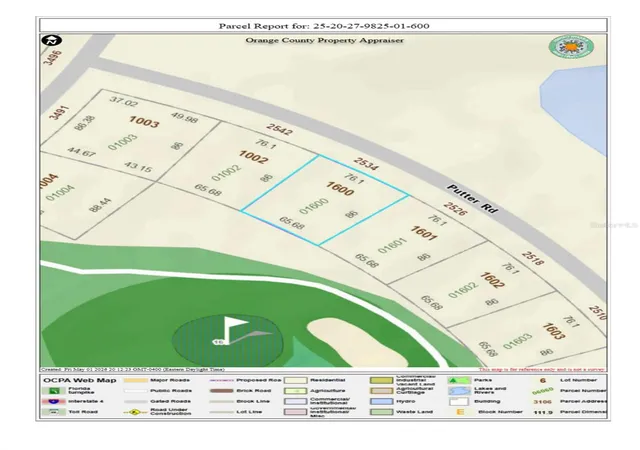The width and height of the screenshot is (640, 450).
Task: Click parcel number 01002 label
Action: click(x=226, y=173)
